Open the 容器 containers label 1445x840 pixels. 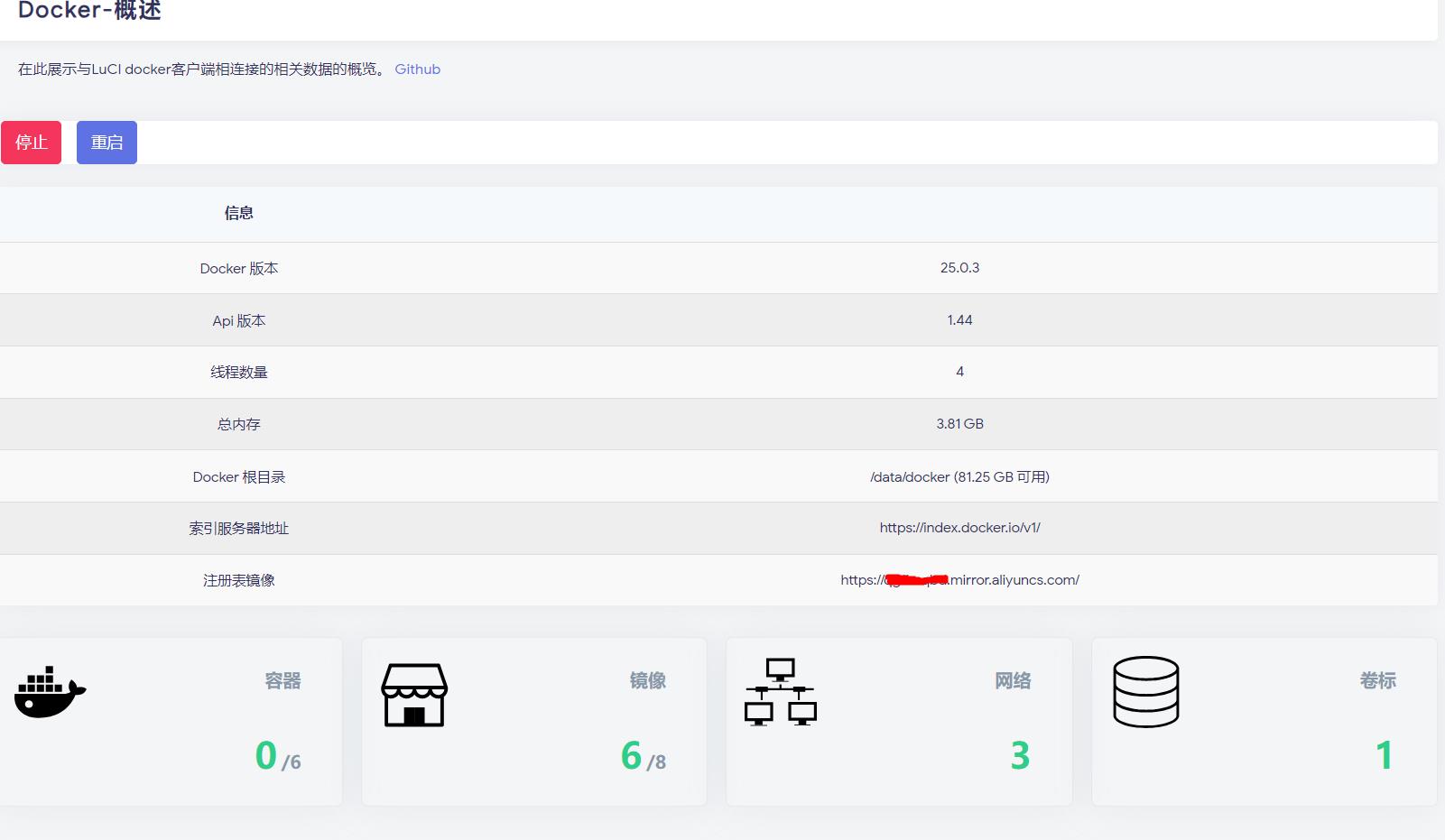283,681
